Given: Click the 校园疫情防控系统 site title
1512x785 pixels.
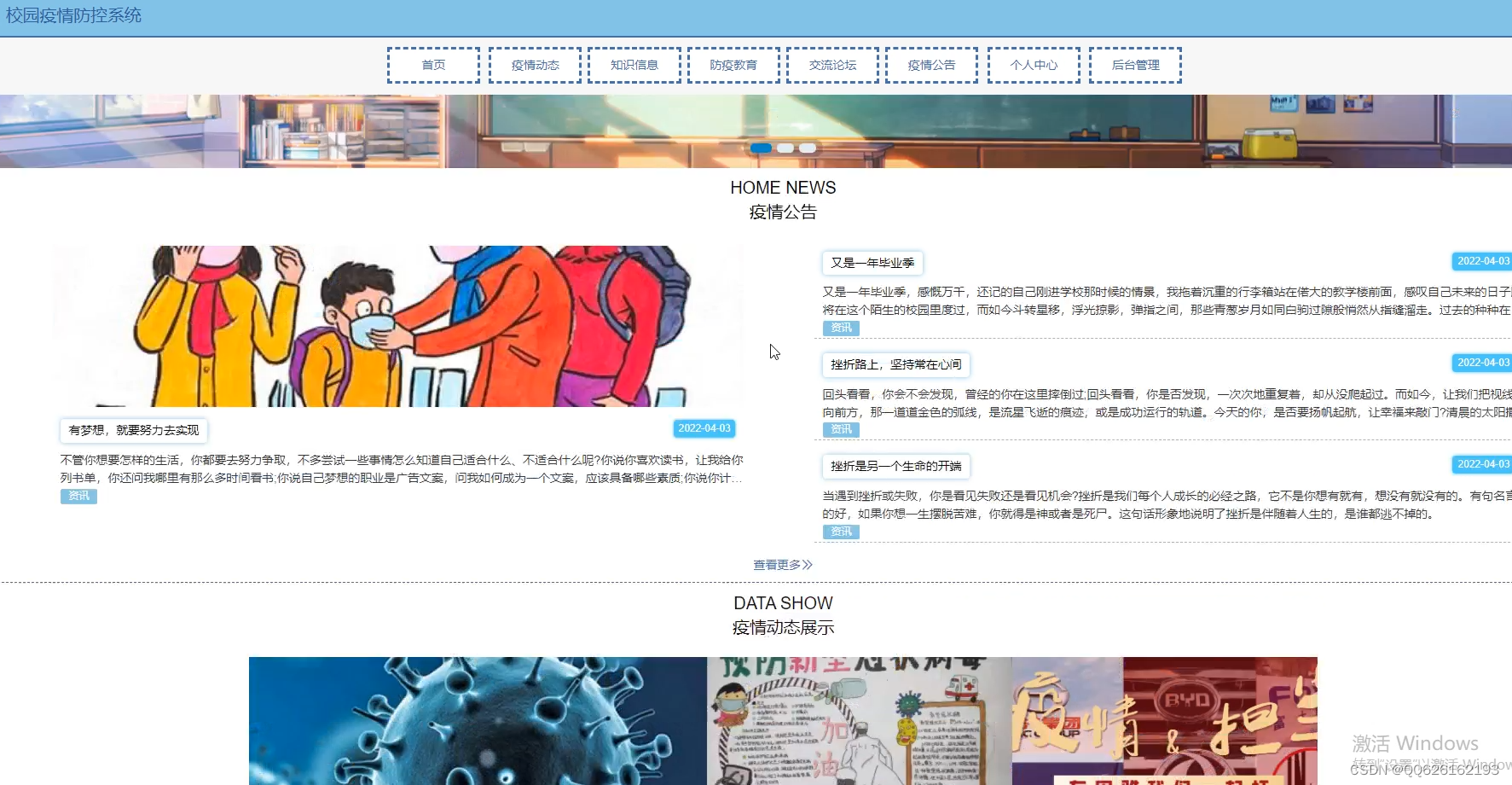Looking at the screenshot, I should point(73,15).
